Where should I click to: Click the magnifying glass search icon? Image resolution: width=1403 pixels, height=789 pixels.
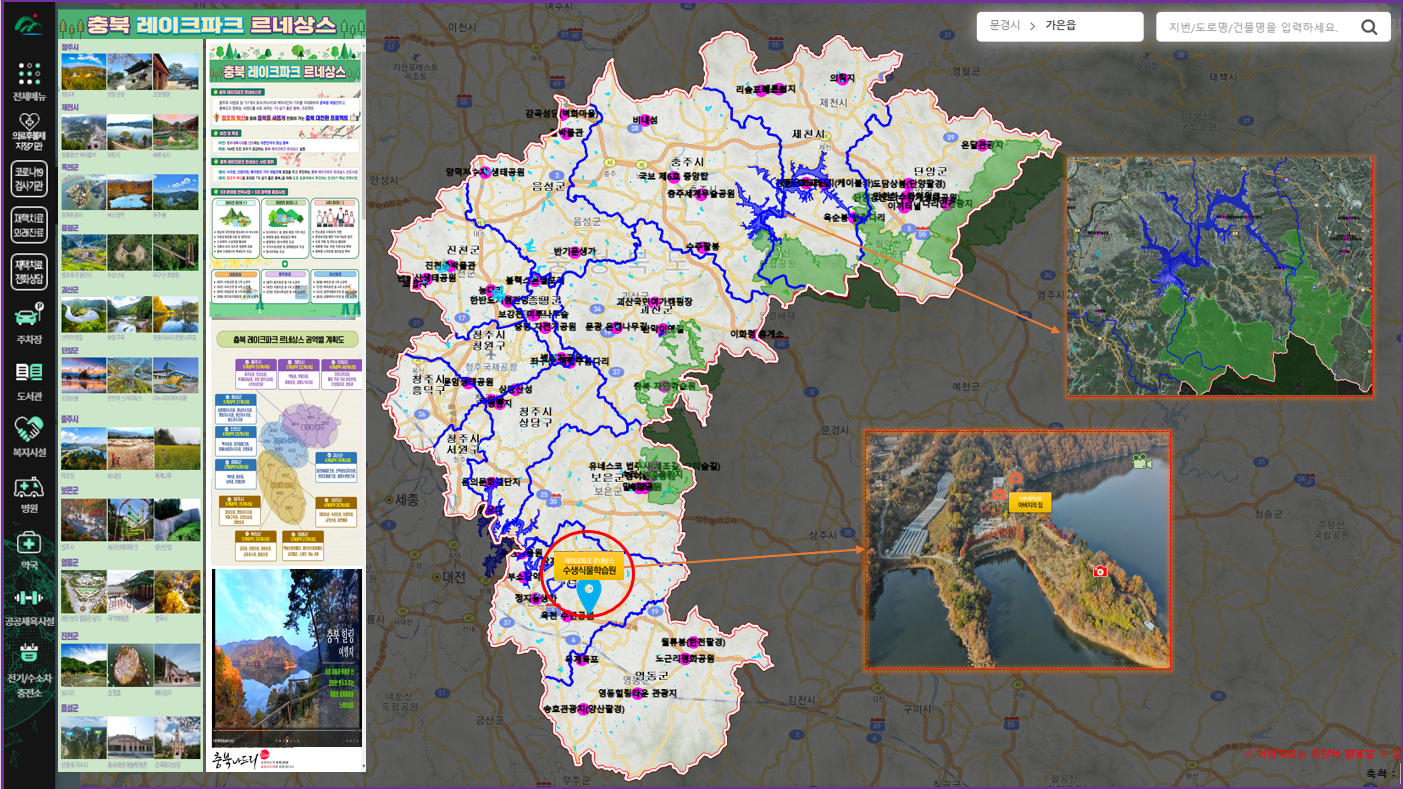pos(1369,28)
